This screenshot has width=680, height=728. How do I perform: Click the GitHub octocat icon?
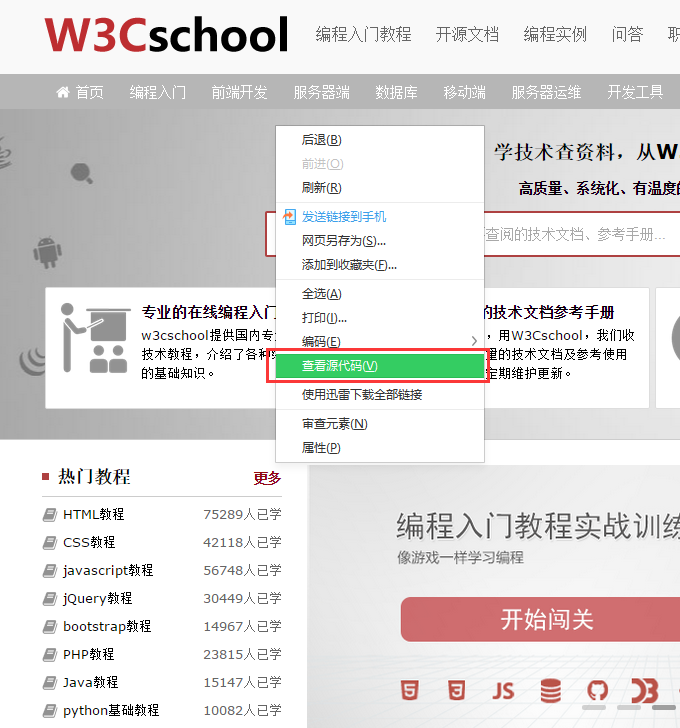597,690
